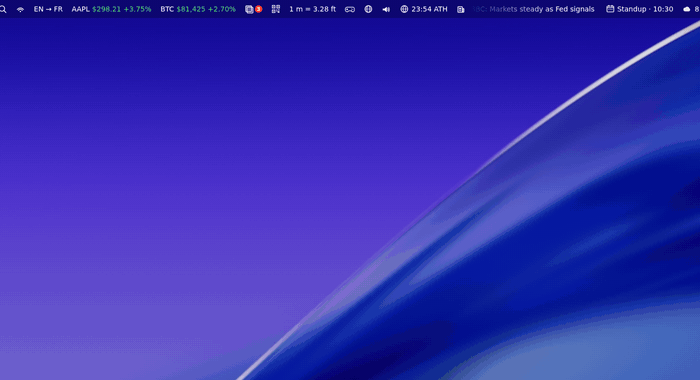This screenshot has width=700, height=380.
Task: Open the AAPL stock ticker
Action: point(112,9)
